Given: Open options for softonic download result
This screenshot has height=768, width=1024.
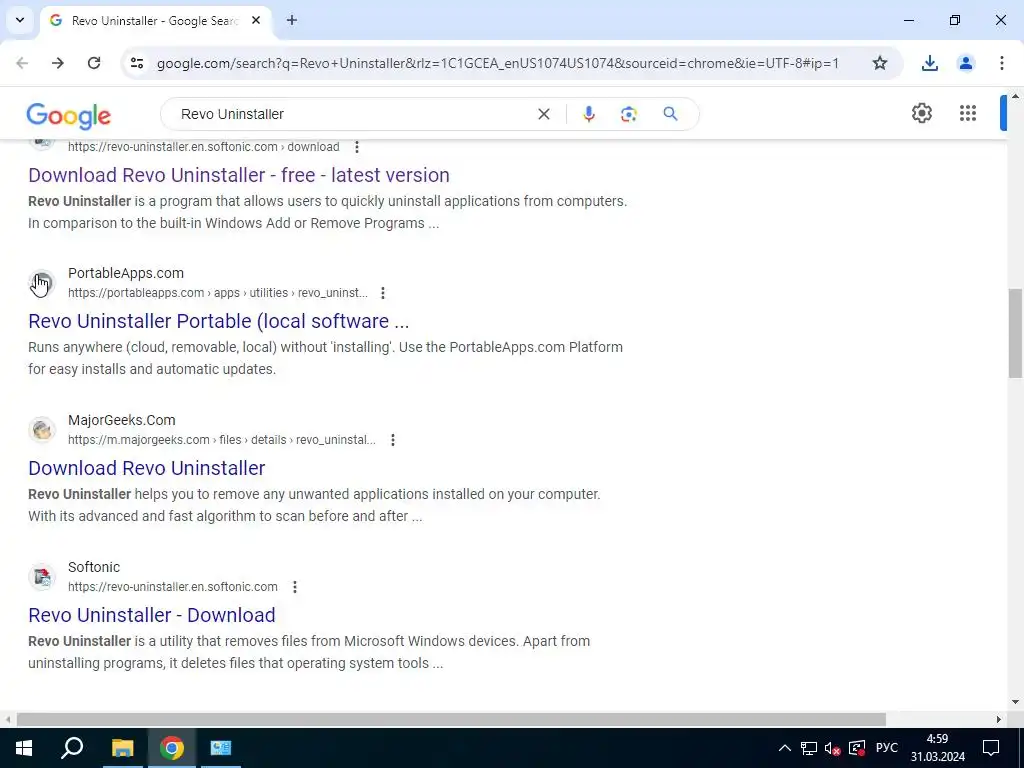Looking at the screenshot, I should 357,147.
